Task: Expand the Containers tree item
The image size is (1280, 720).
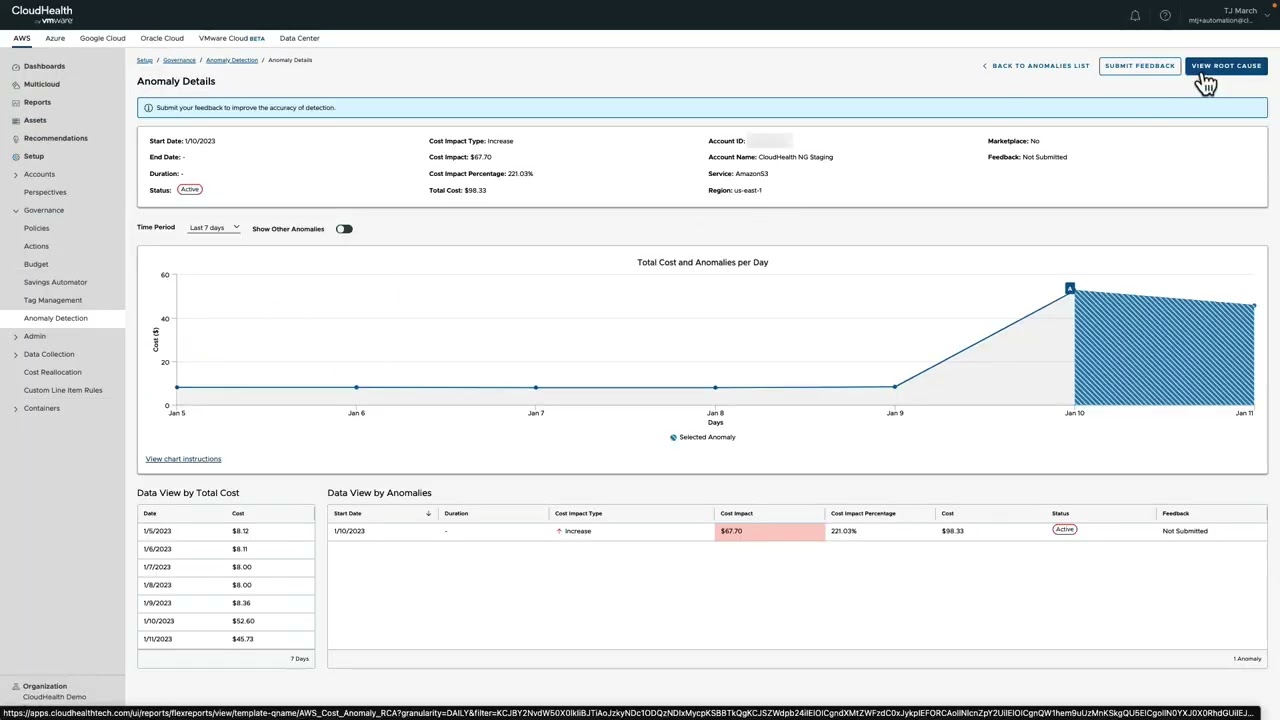Action: click(x=15, y=408)
